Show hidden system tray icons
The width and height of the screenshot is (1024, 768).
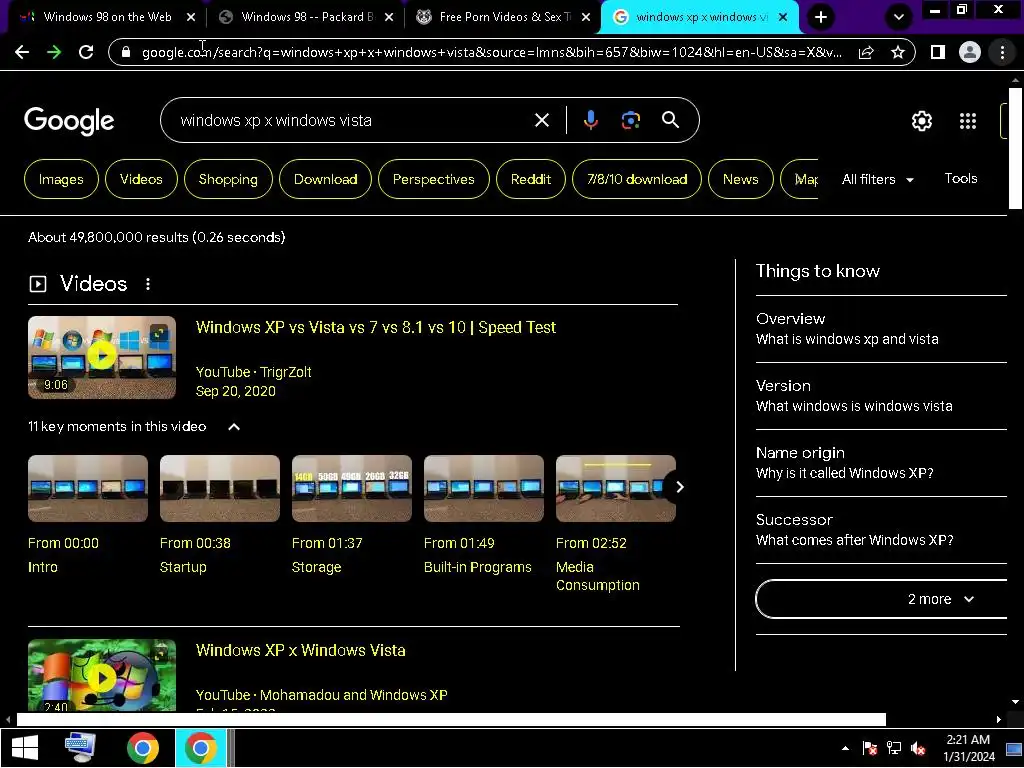coord(846,748)
